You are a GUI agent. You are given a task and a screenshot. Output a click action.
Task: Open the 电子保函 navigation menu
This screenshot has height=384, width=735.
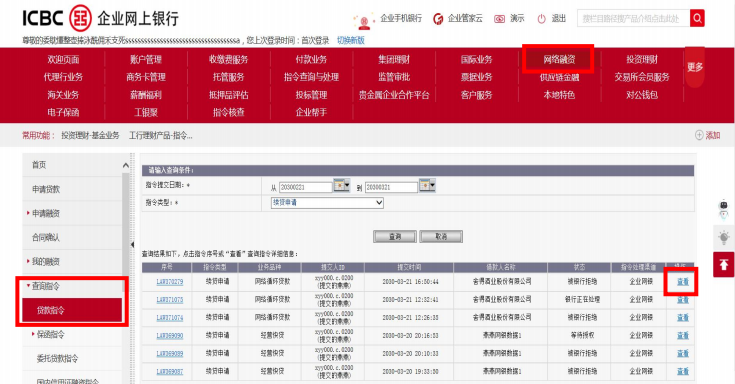click(63, 112)
